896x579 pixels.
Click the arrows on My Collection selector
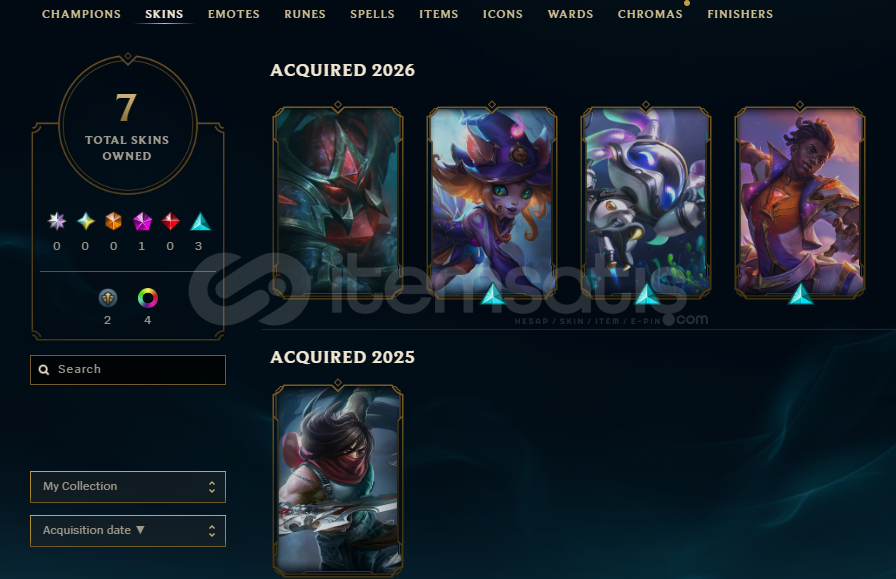pos(212,486)
